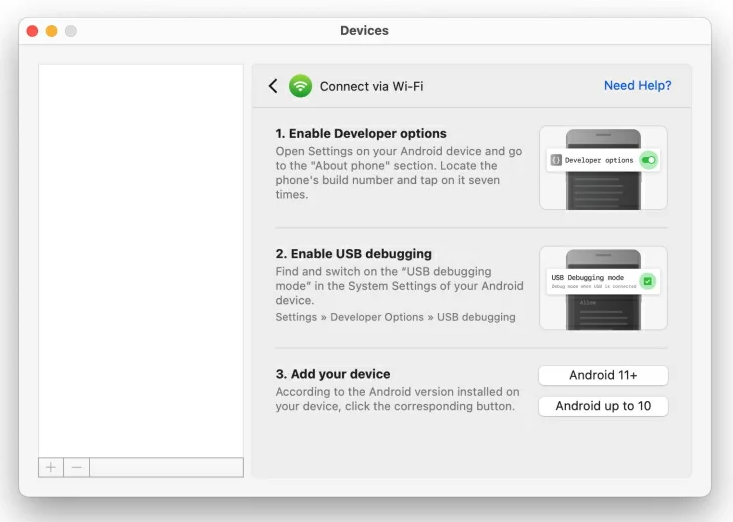733x522 pixels.
Task: Minimize the Devices window with yellow button
Action: pyautogui.click(x=51, y=31)
